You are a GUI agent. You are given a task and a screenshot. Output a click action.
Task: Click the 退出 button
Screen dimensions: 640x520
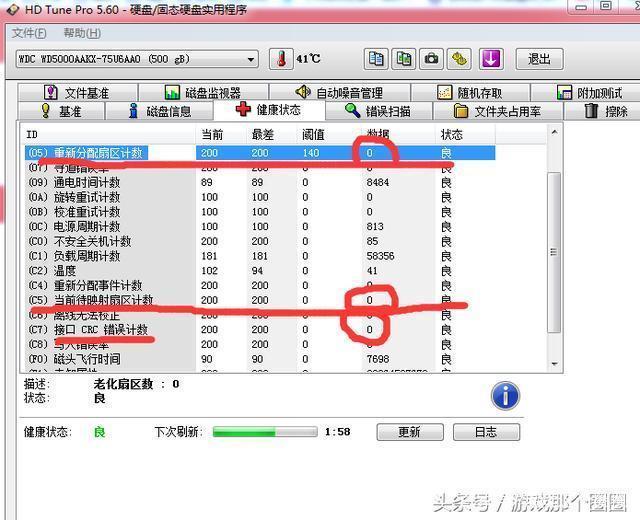[540, 59]
